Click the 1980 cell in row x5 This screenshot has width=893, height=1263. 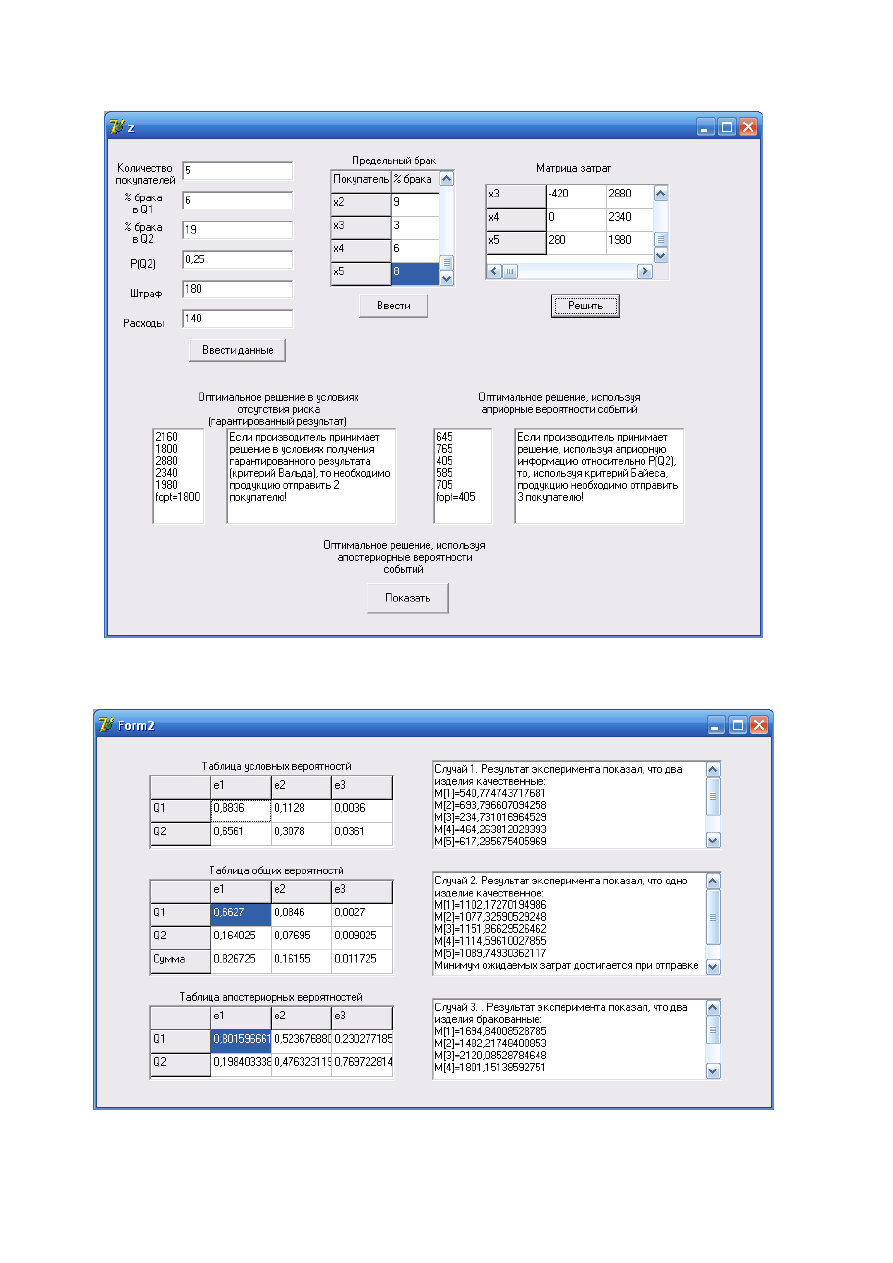tap(629, 243)
